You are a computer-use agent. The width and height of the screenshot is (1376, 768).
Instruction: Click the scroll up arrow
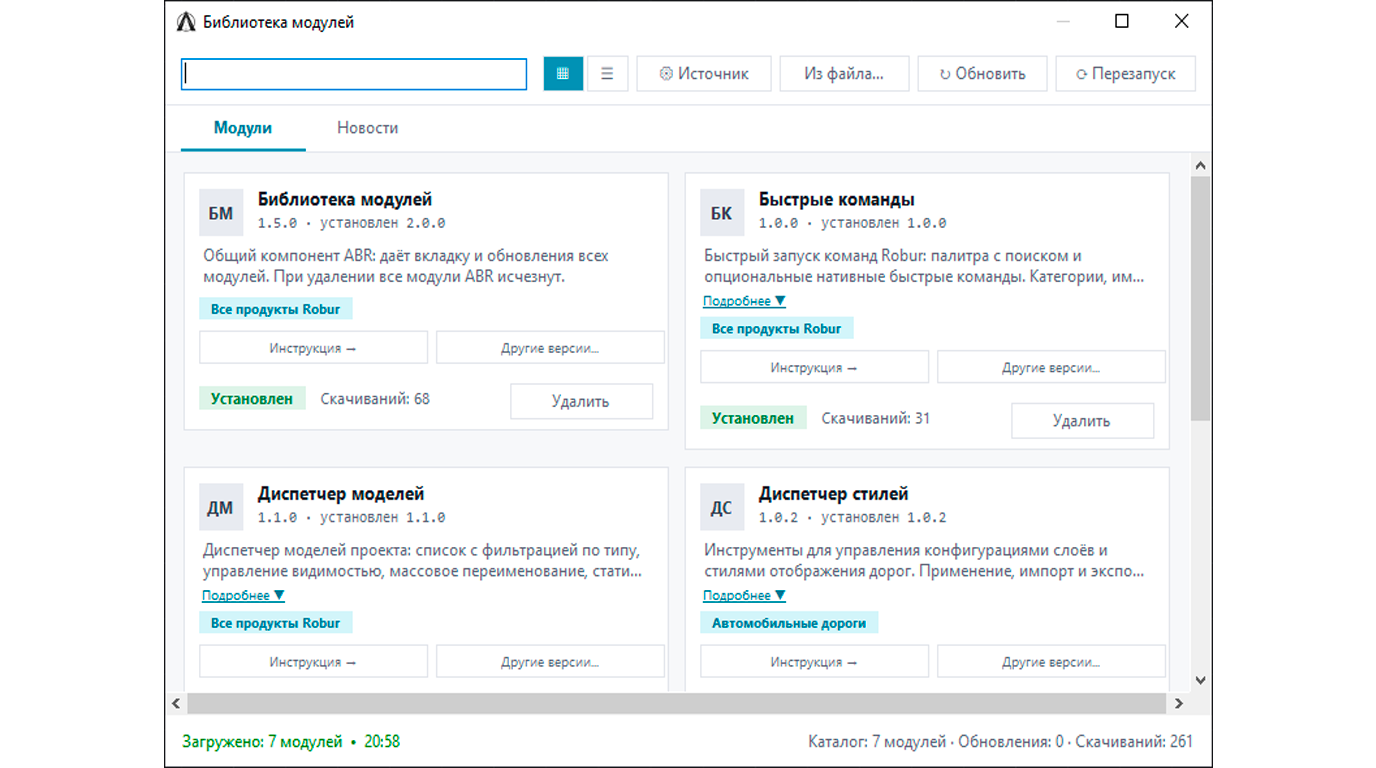point(1201,166)
